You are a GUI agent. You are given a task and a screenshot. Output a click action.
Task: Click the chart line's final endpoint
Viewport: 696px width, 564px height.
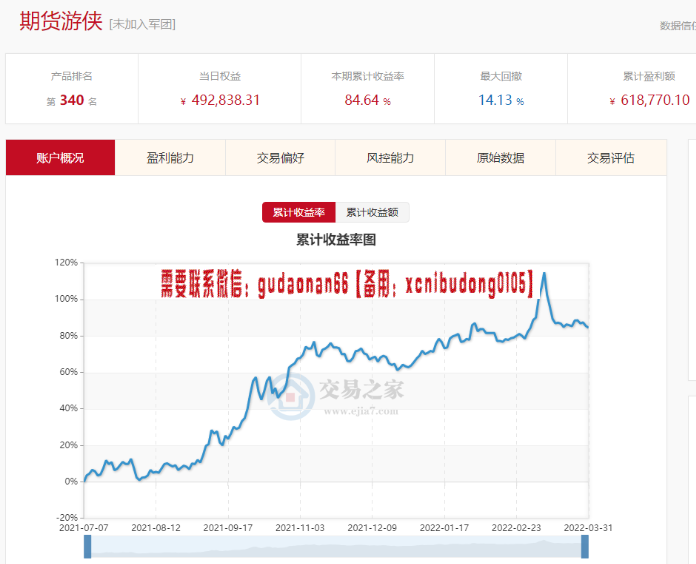coord(588,327)
